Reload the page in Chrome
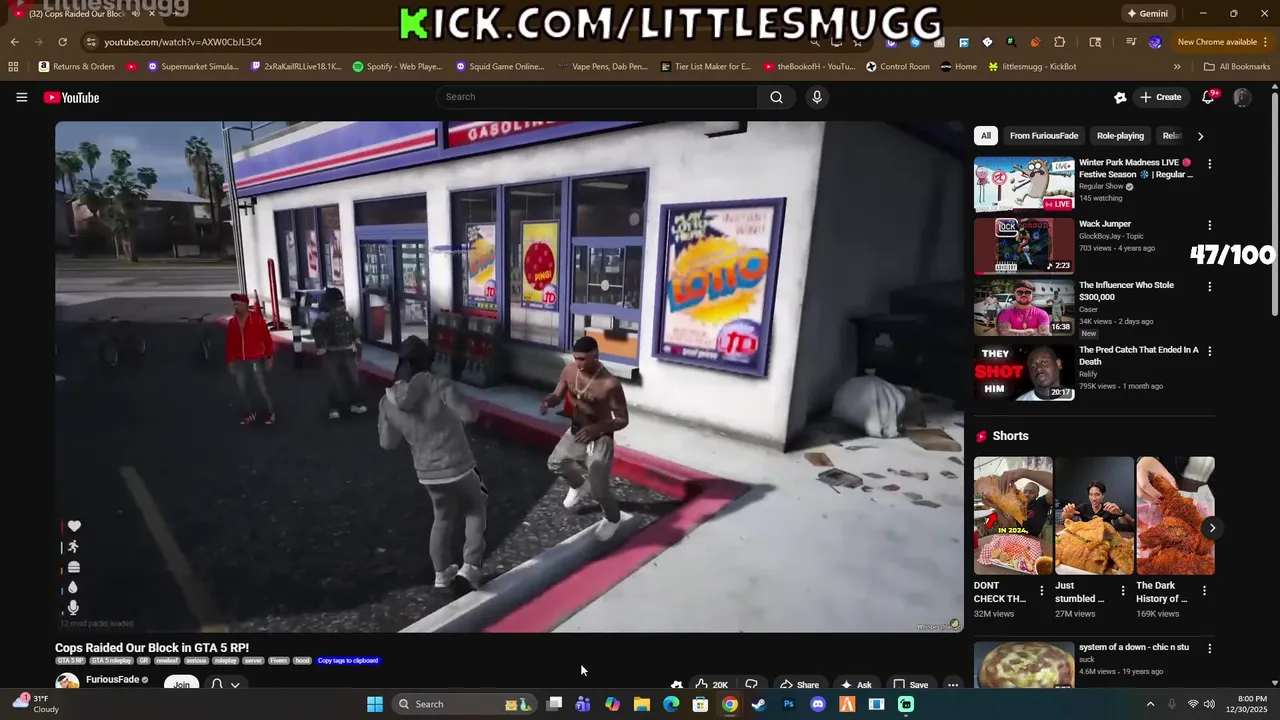 tap(62, 42)
